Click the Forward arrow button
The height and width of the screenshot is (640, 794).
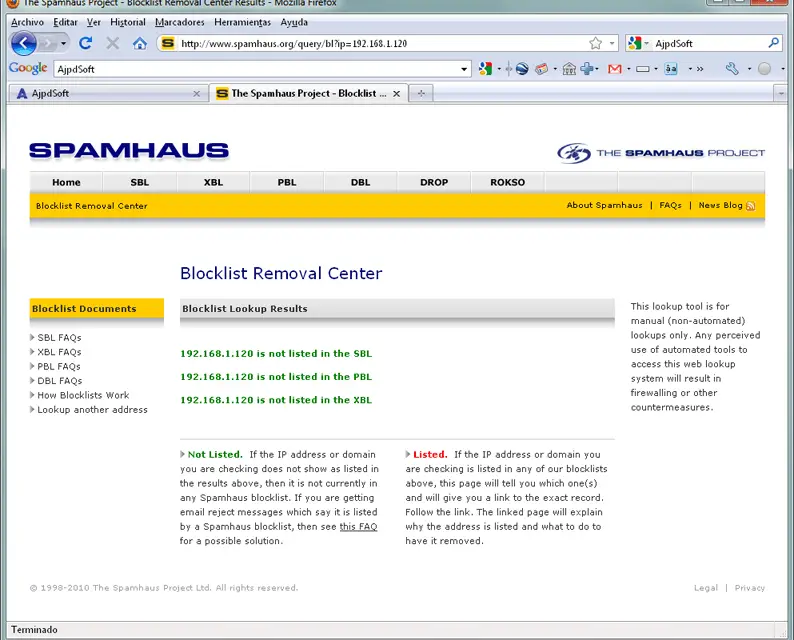point(47,44)
